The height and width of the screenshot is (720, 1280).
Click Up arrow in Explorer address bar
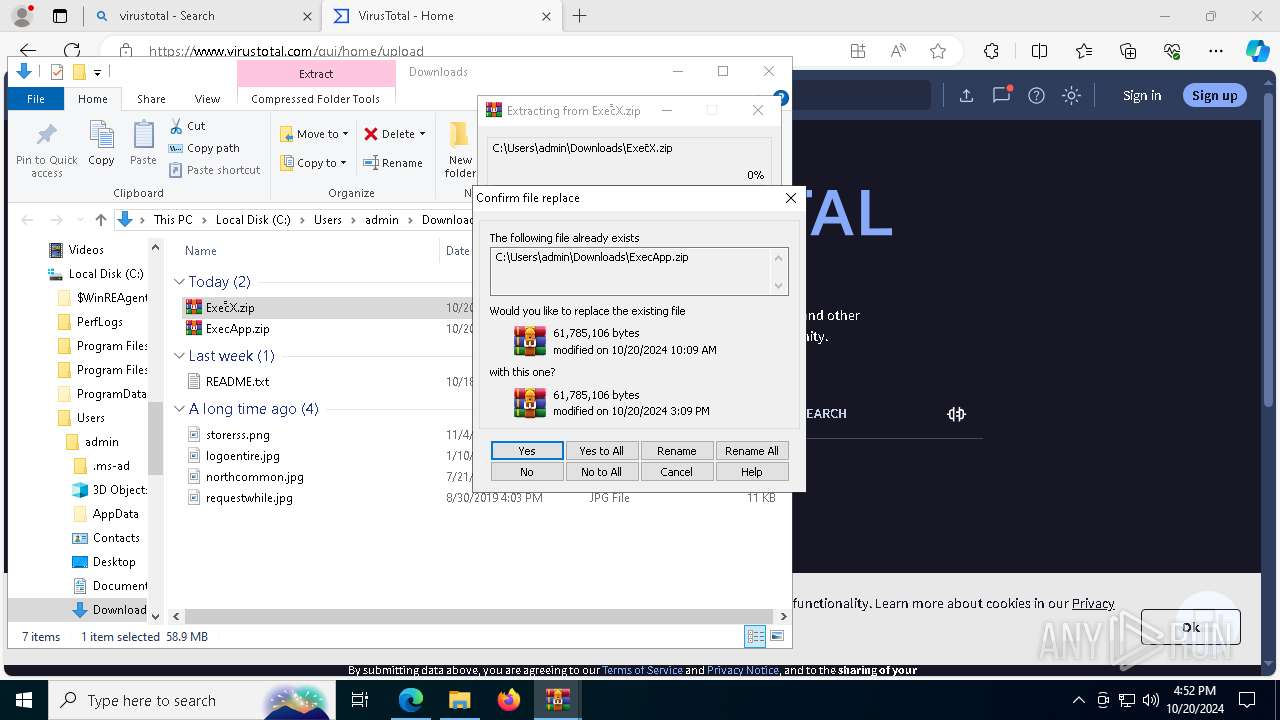pos(101,220)
